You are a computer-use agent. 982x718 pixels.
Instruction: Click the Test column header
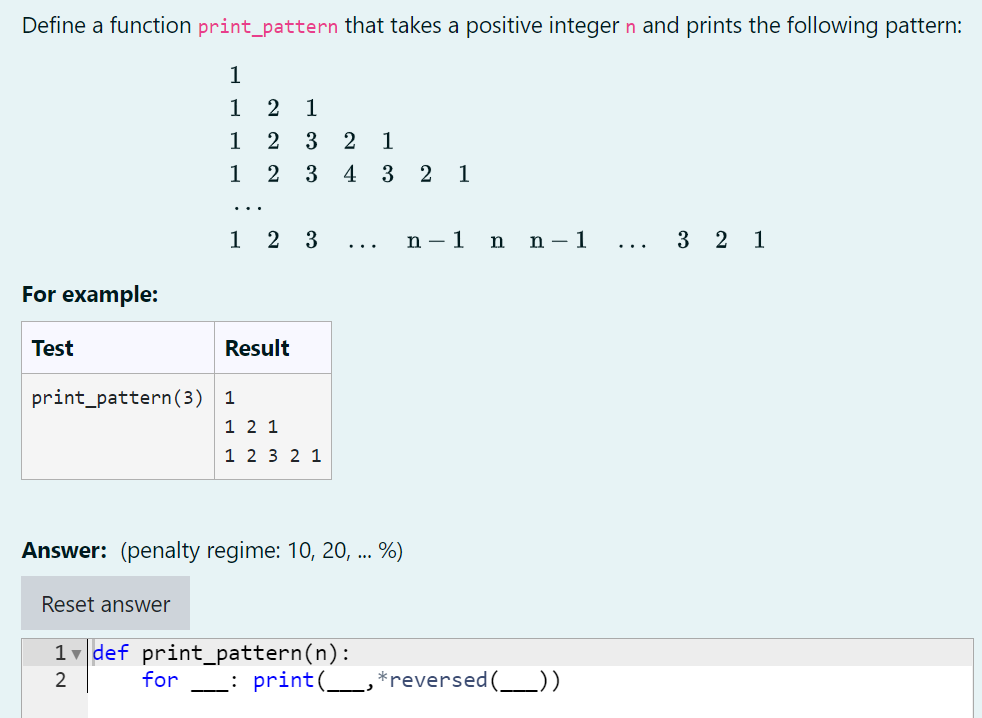(52, 347)
